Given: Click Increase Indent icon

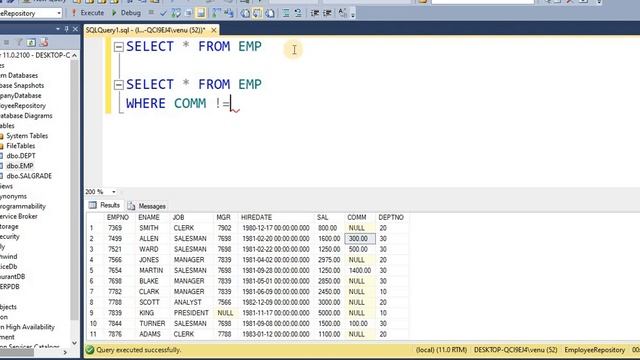Looking at the screenshot, I should pyautogui.click(x=327, y=13).
